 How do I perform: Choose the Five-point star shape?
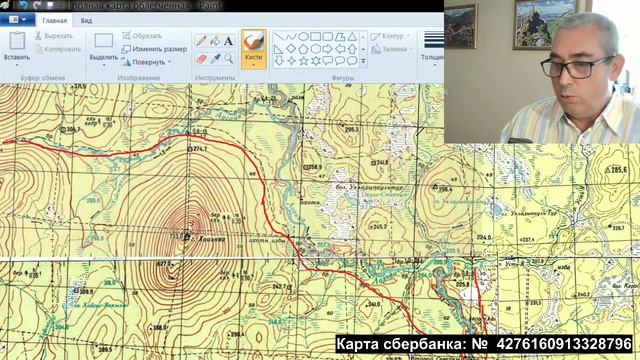coord(303,61)
